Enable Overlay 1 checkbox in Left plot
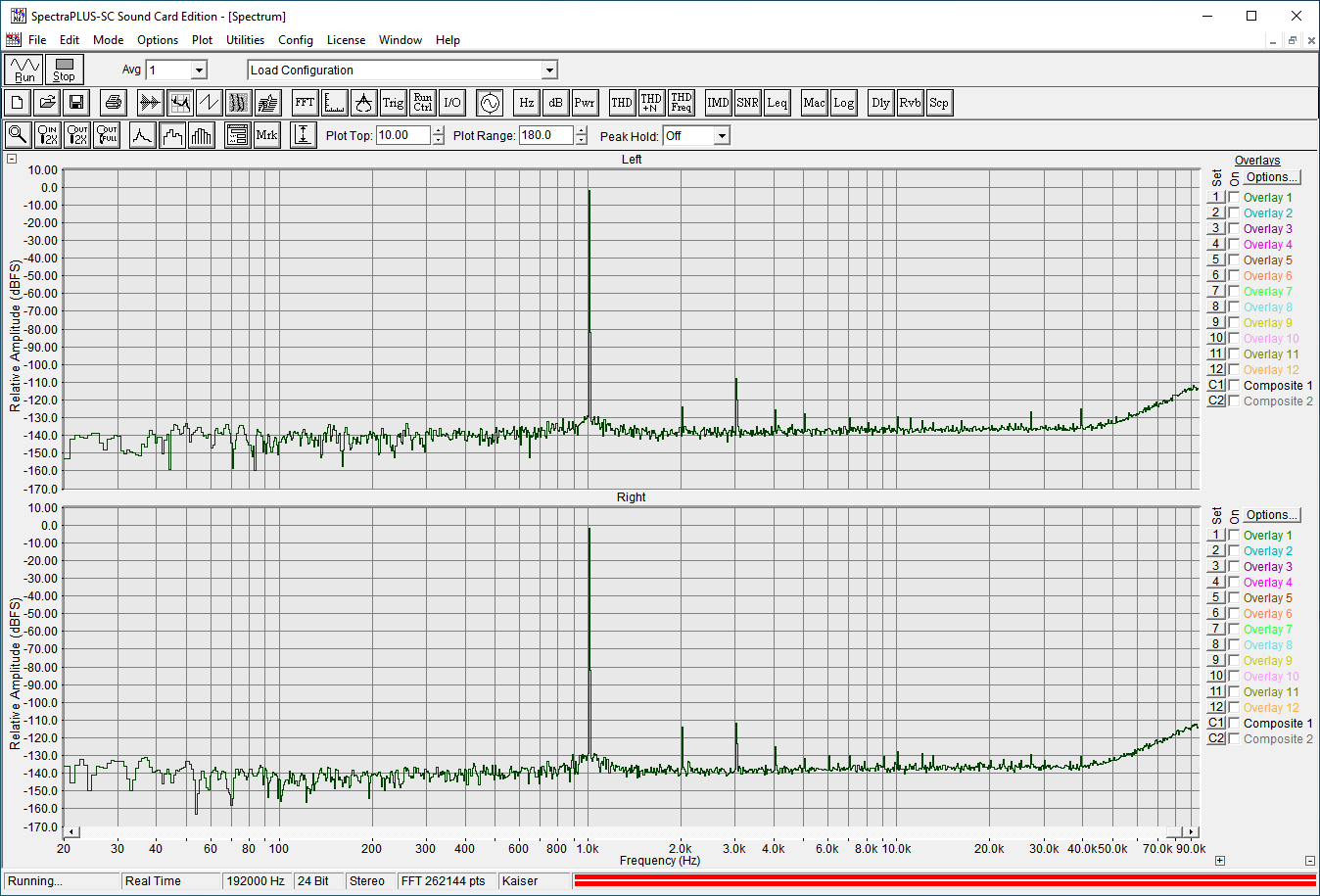 1234,197
